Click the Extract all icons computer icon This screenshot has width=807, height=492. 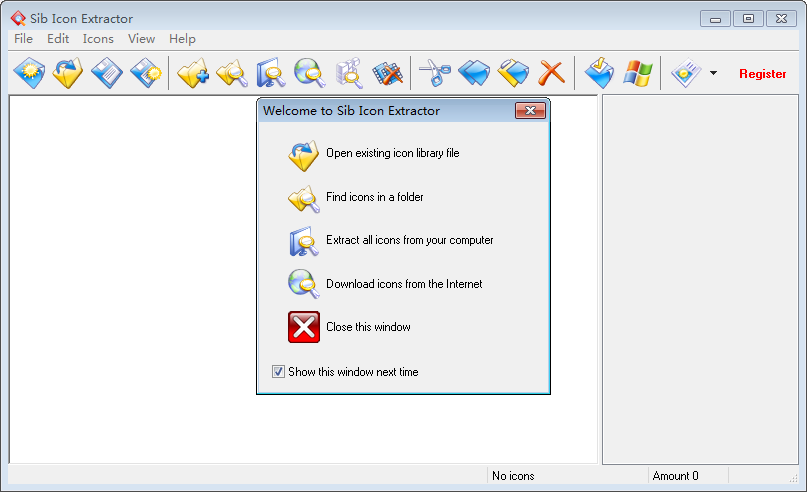point(304,241)
